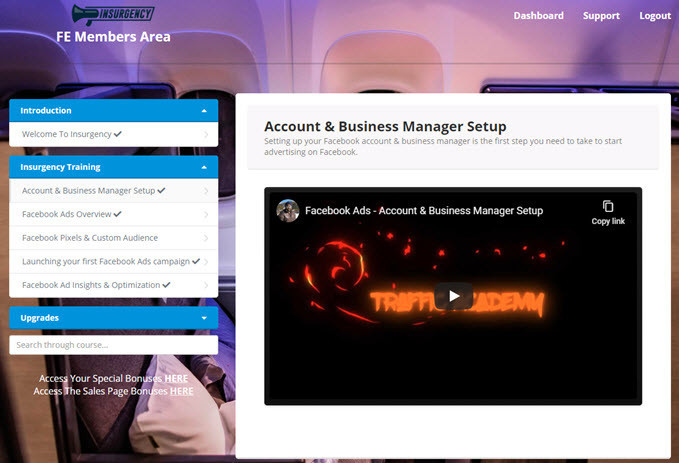This screenshot has width=679, height=463.
Task: Open Facebook Pixels & Custom Audience lesson
Action: 113,238
